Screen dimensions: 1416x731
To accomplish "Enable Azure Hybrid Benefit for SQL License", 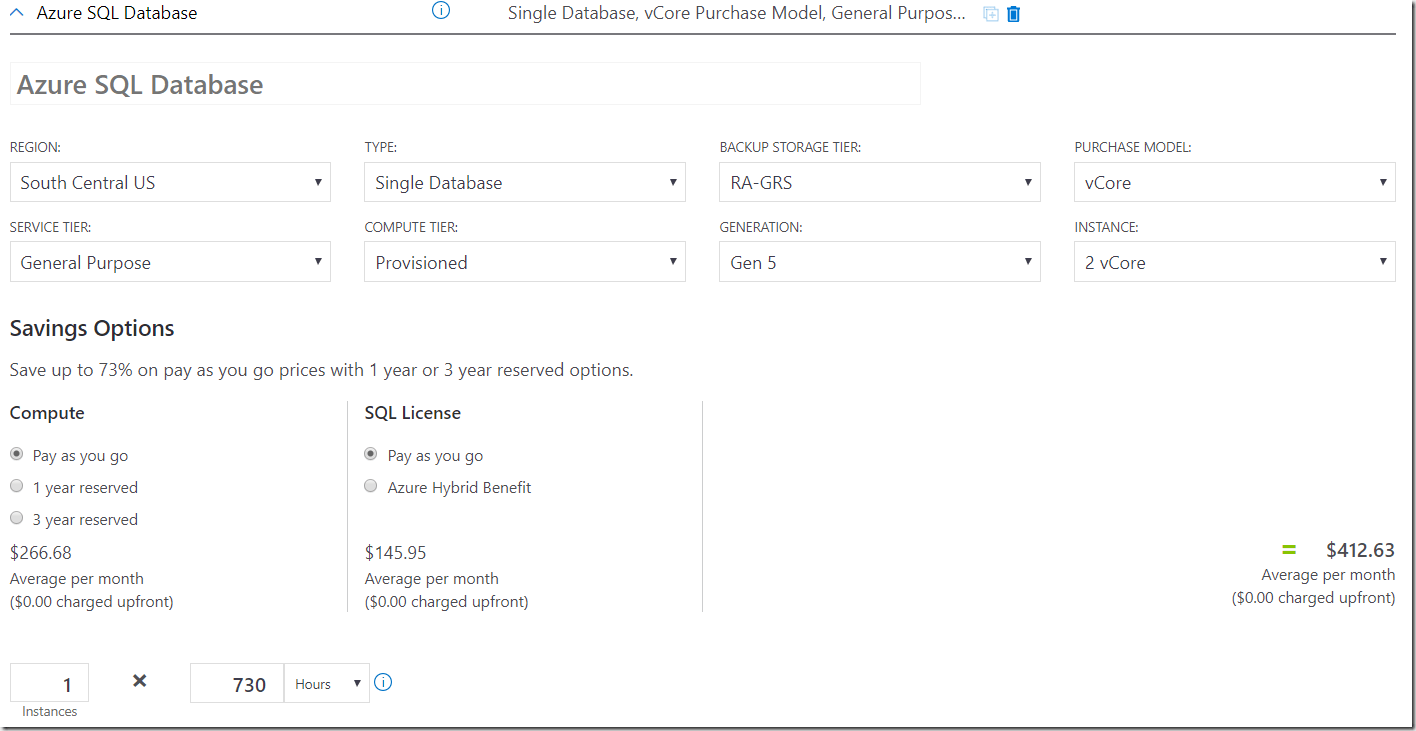I will 371,486.
